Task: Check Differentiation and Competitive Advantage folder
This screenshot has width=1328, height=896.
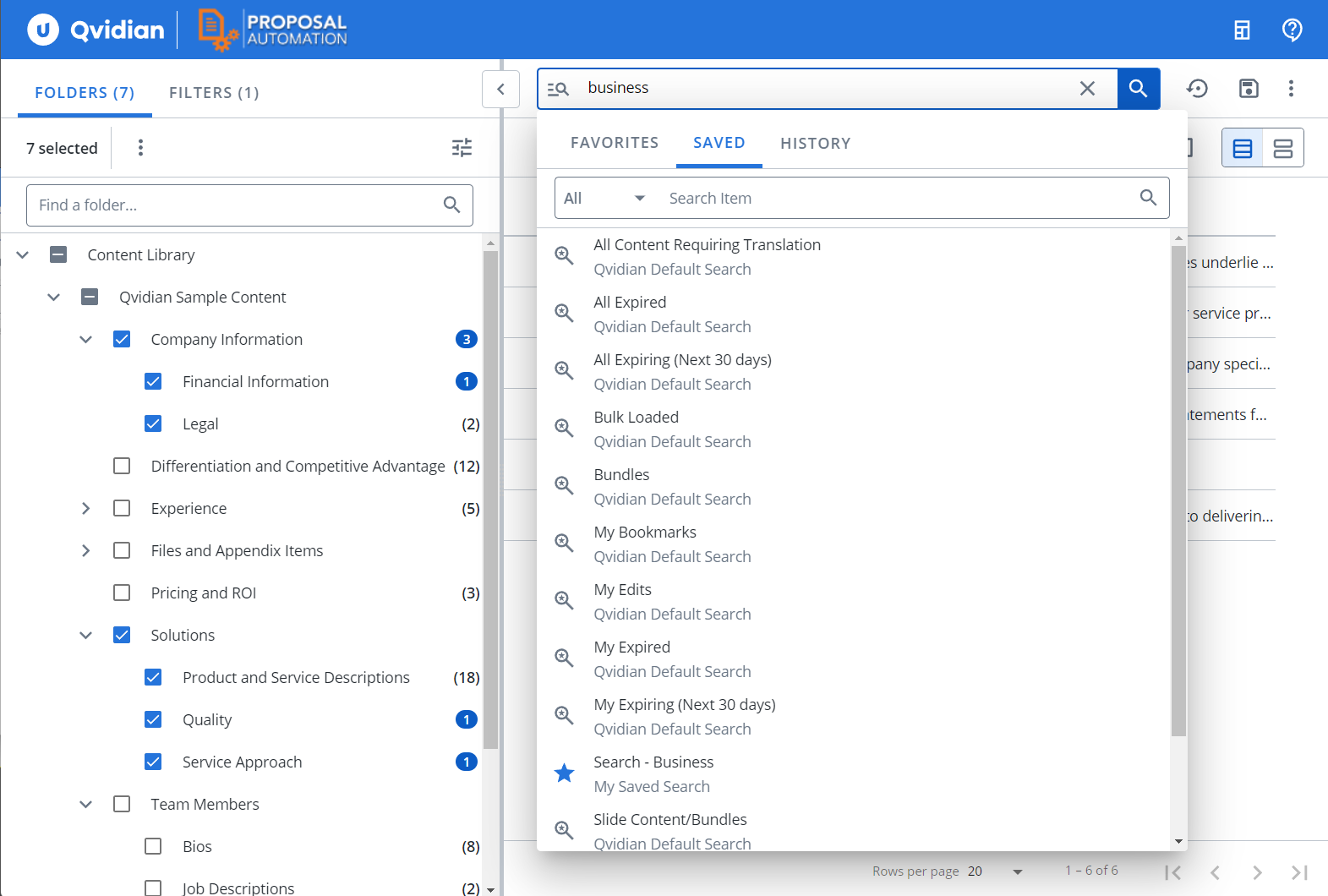Action: click(x=122, y=466)
